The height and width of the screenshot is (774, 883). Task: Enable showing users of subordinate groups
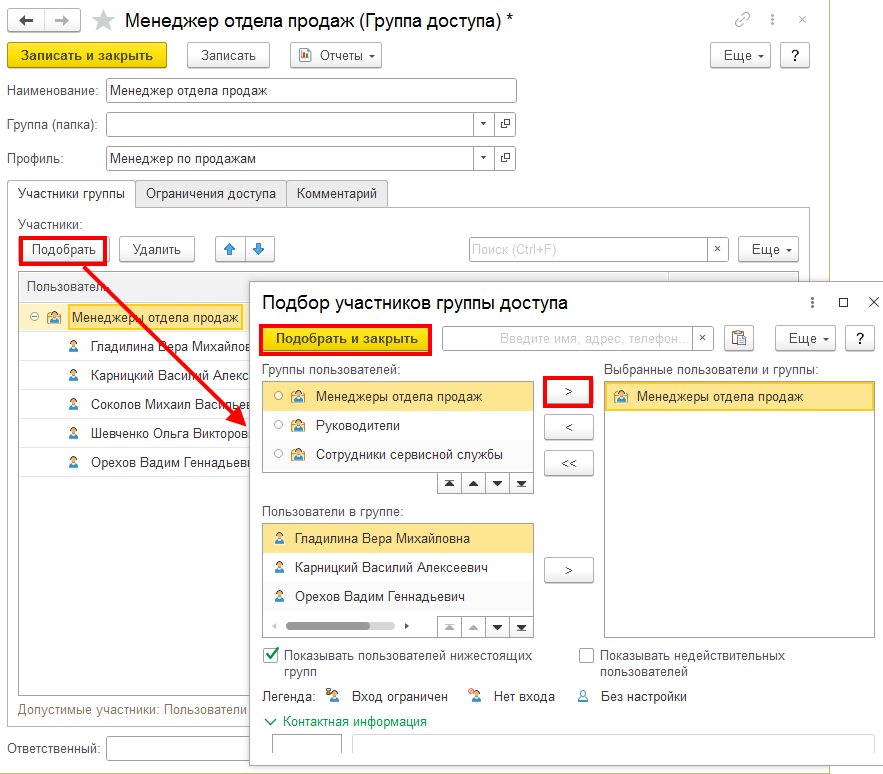pos(271,656)
